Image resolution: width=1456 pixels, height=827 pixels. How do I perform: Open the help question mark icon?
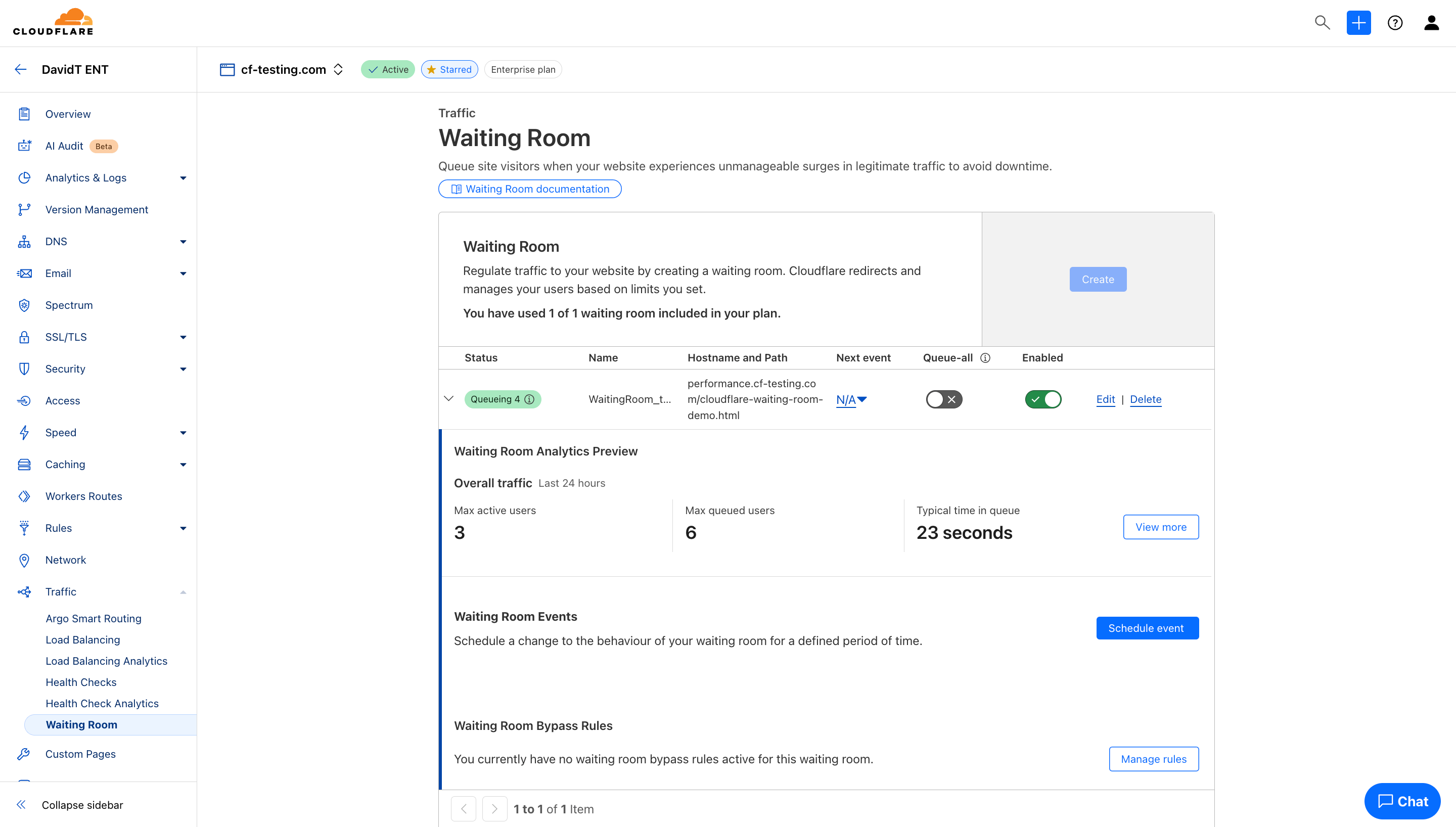[1395, 23]
